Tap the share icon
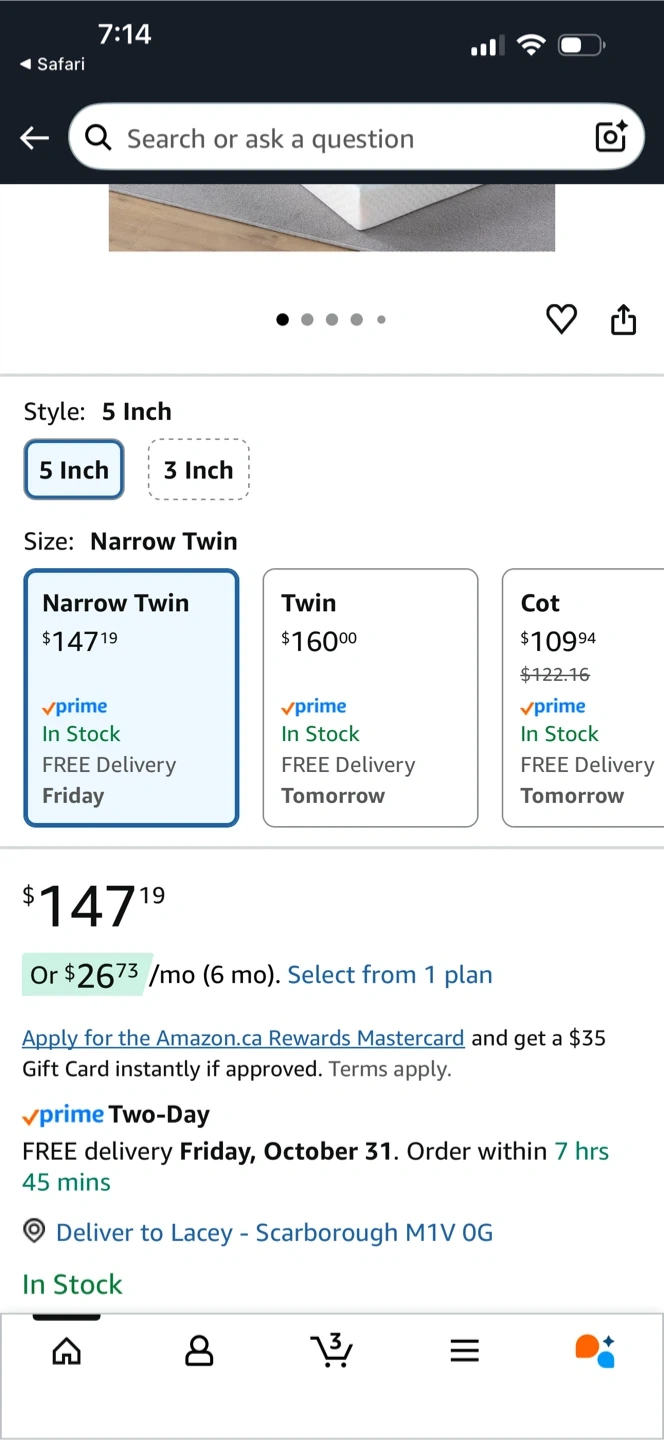The image size is (664, 1440). click(623, 320)
